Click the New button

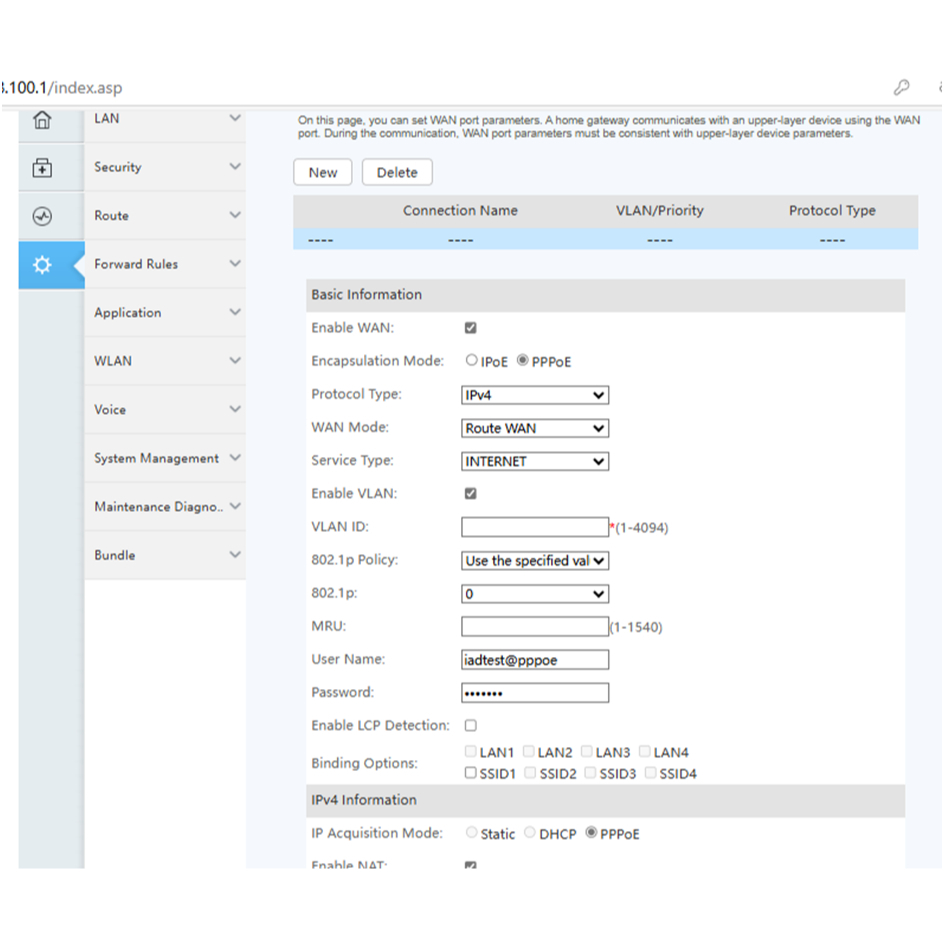pos(323,172)
